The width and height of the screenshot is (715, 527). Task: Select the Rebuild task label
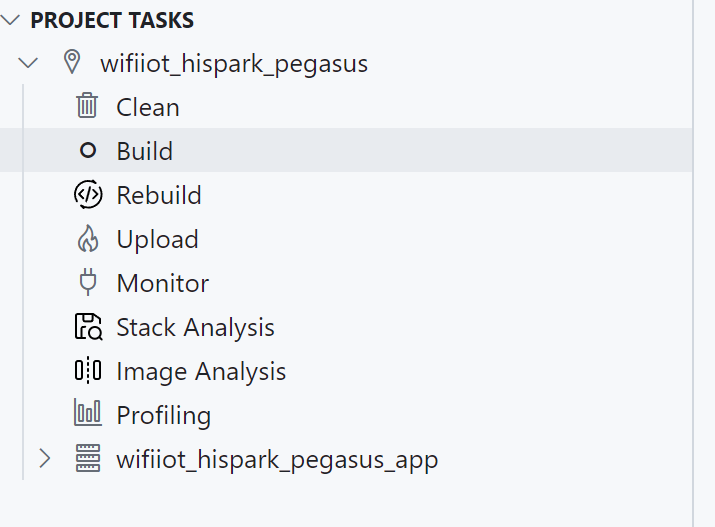coord(159,195)
